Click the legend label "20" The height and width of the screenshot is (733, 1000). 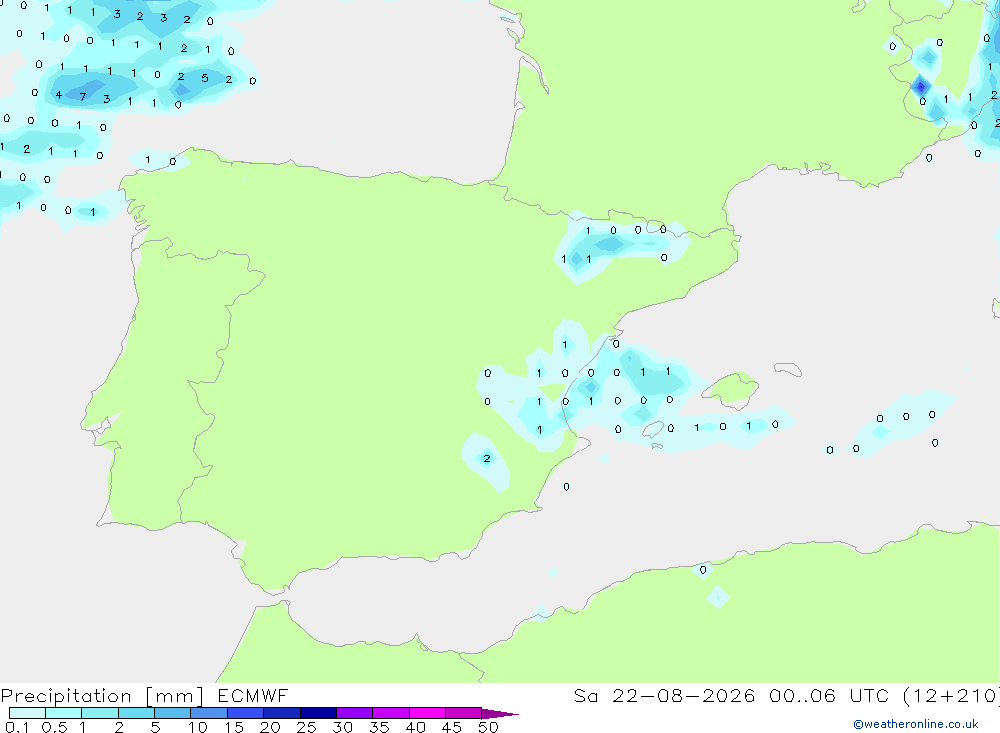click(270, 727)
